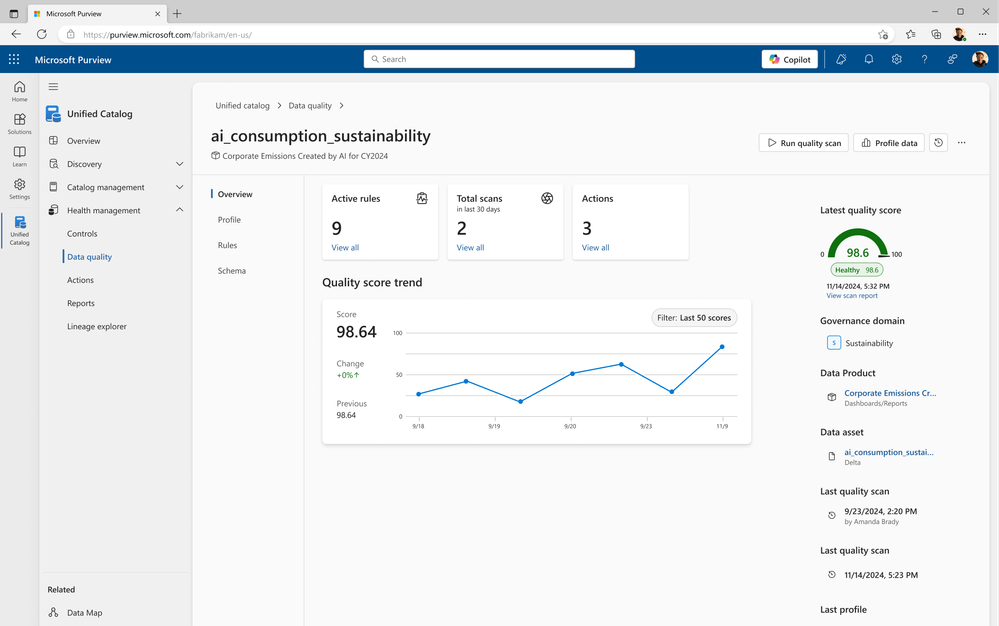Click the browser back arrow

(x=16, y=34)
